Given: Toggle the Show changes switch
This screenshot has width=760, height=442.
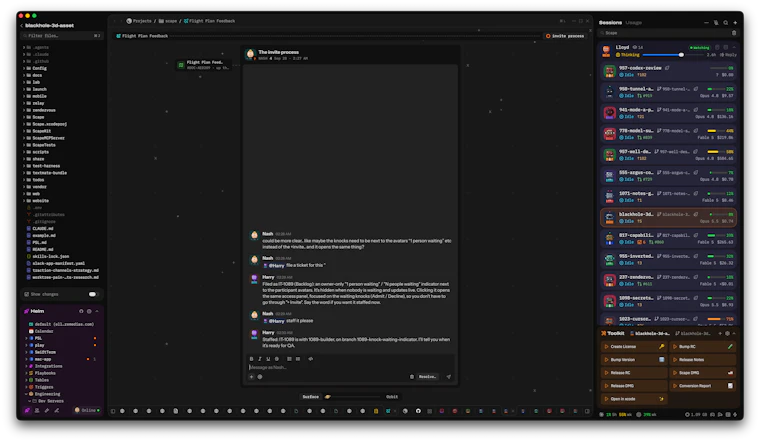Looking at the screenshot, I should pos(93,294).
